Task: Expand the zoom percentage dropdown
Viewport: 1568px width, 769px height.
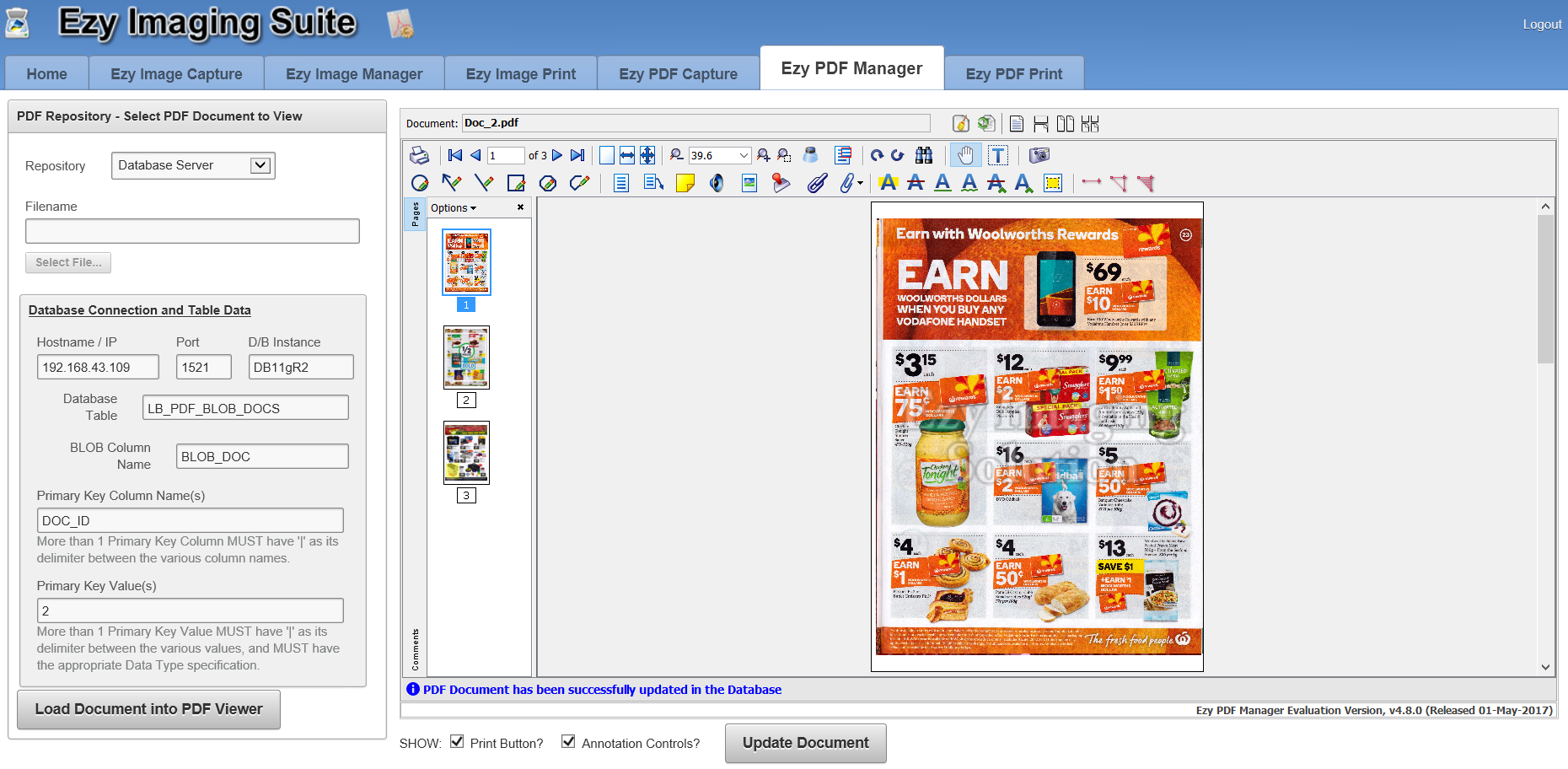Action: tap(744, 155)
